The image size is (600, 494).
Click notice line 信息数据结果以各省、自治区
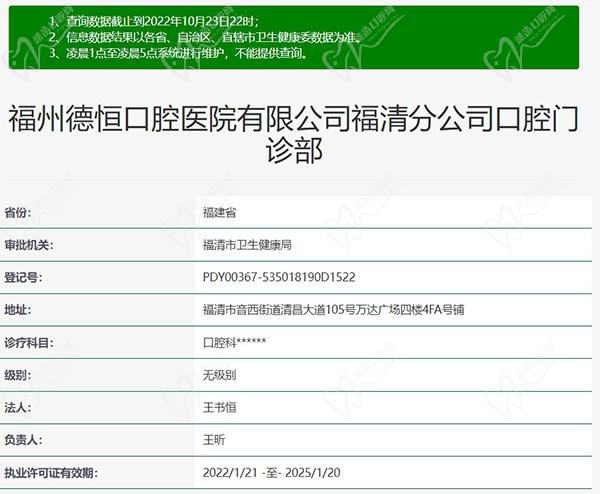click(x=205, y=37)
